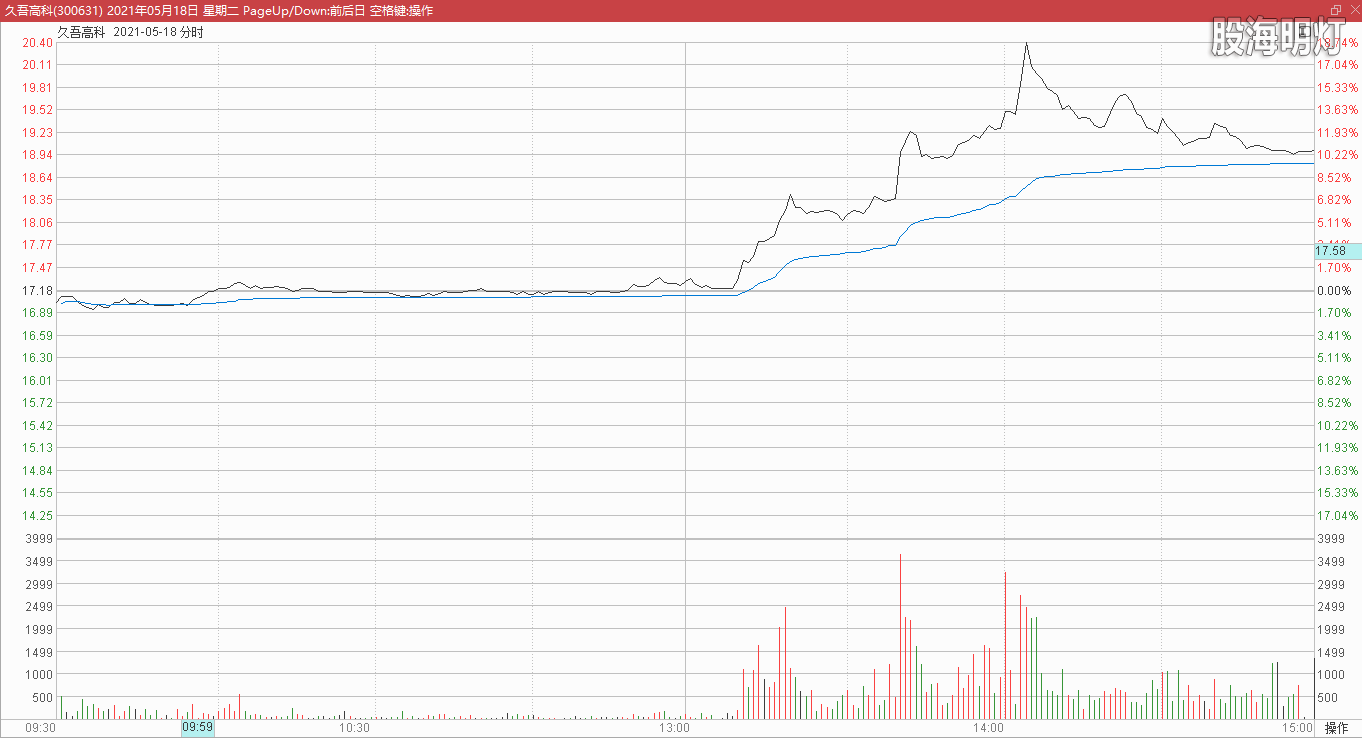Viewport: 1362px width, 738px height.
Task: Restore down the chart window
Action: coord(1336,10)
